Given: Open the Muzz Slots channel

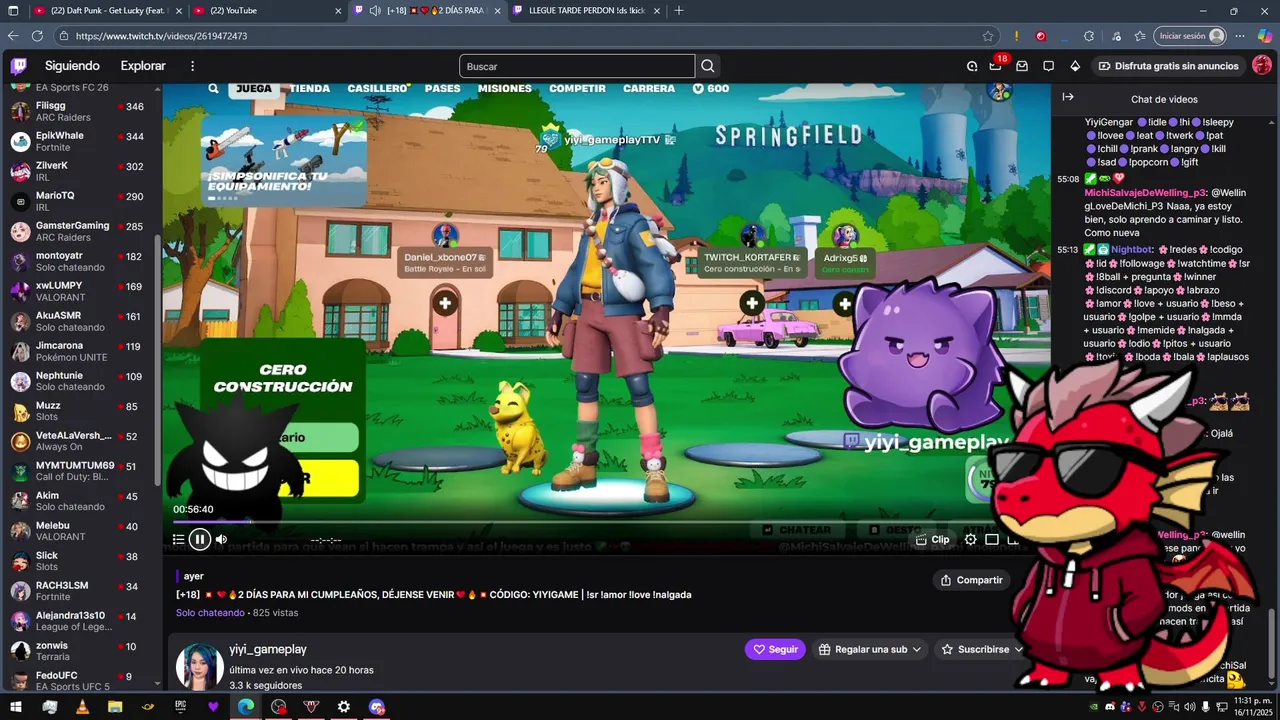Looking at the screenshot, I should click(x=80, y=411).
